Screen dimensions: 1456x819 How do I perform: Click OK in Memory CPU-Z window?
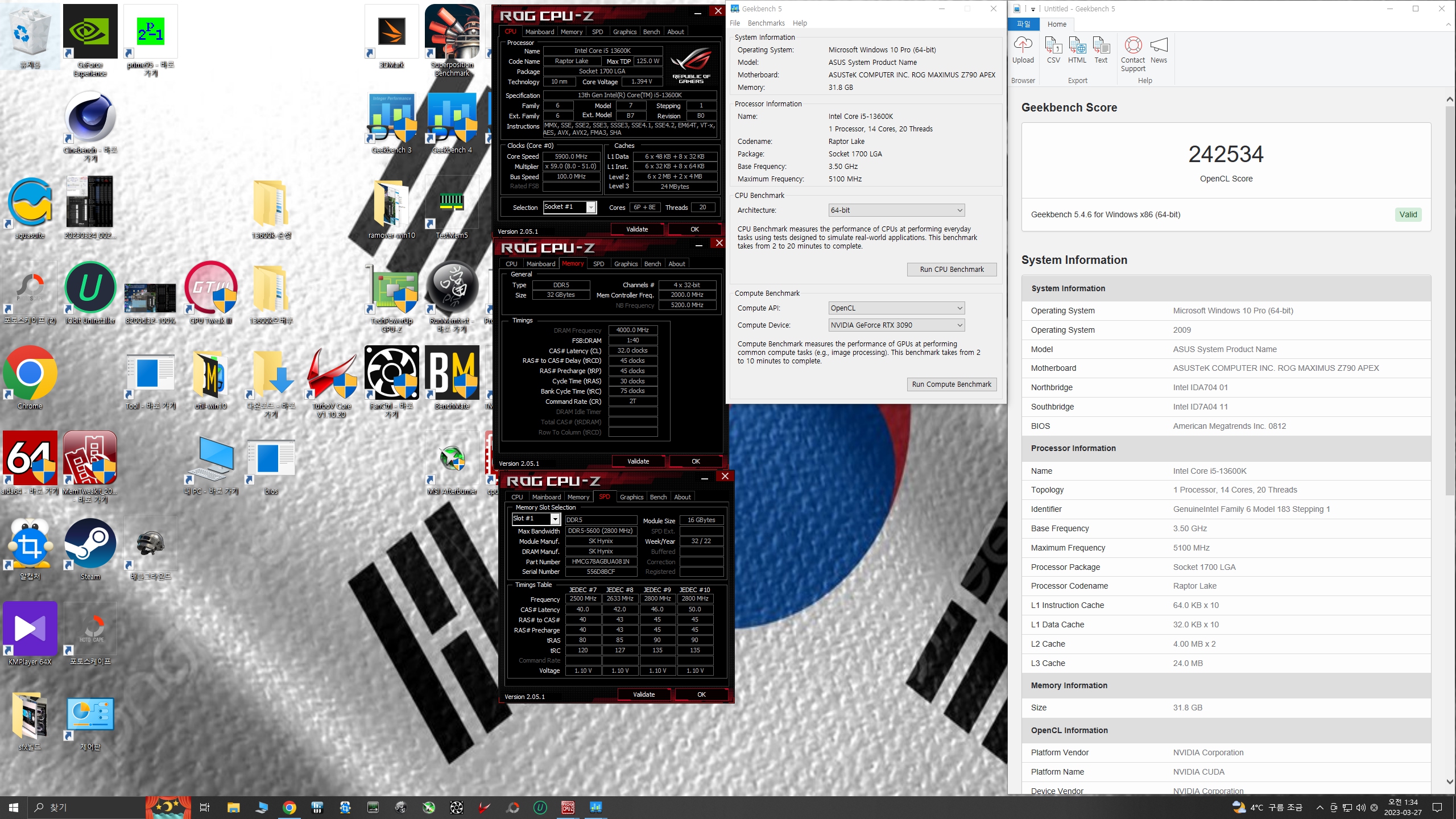coord(696,461)
